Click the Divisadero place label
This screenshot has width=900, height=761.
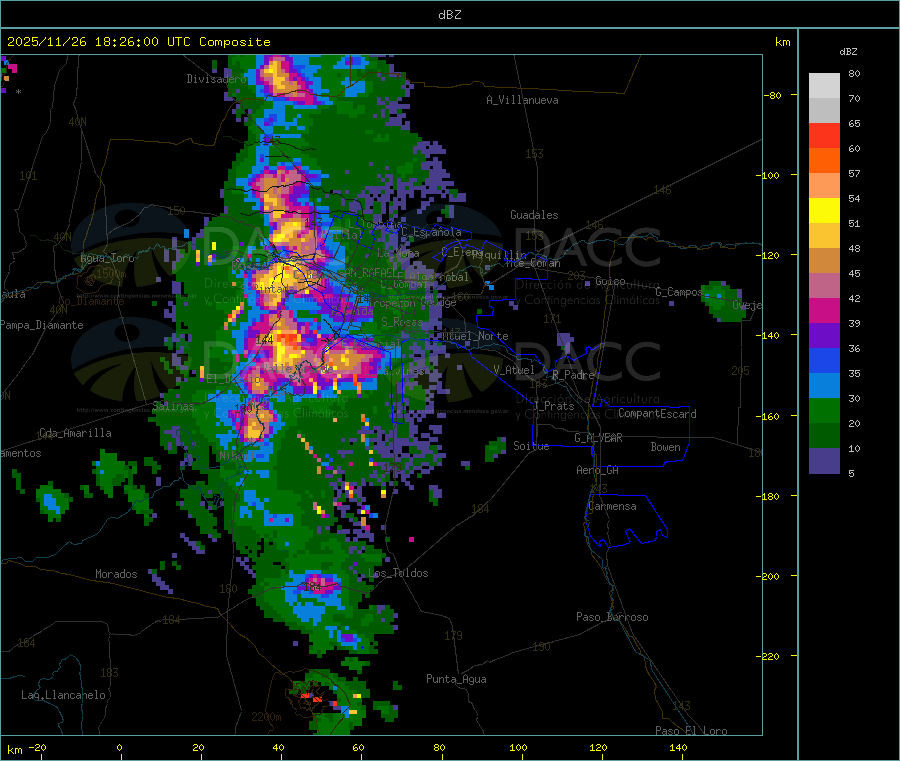[x=216, y=79]
